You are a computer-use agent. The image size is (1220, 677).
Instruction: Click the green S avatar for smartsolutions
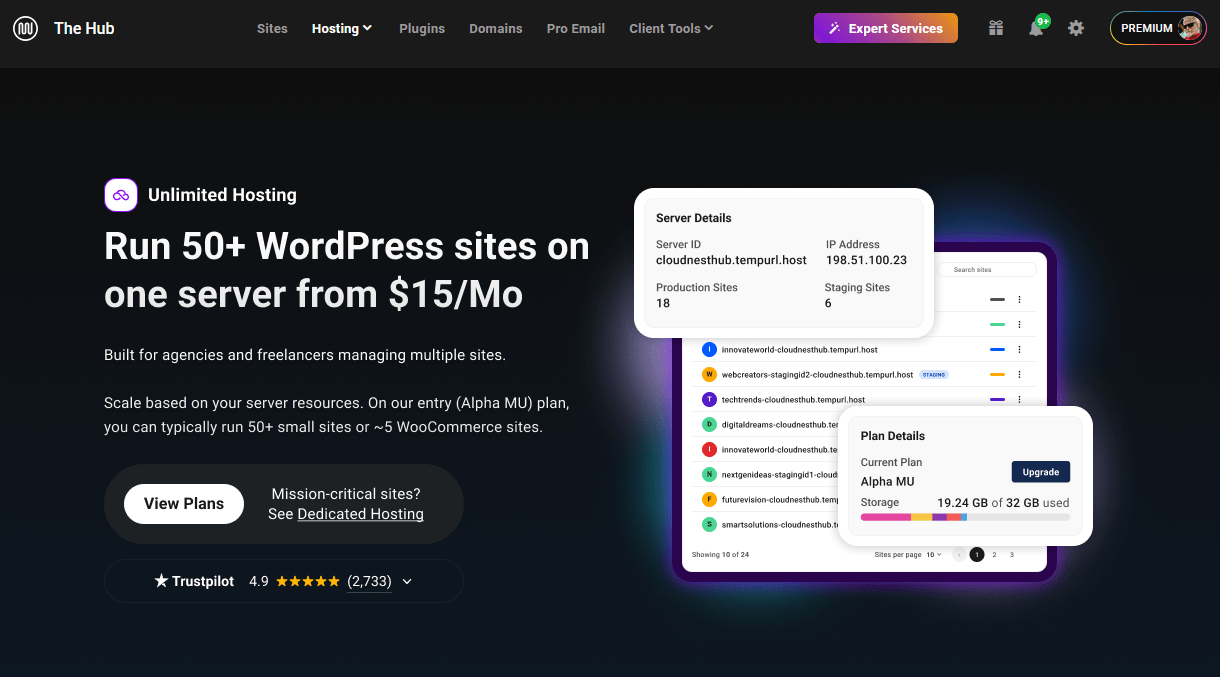point(709,524)
